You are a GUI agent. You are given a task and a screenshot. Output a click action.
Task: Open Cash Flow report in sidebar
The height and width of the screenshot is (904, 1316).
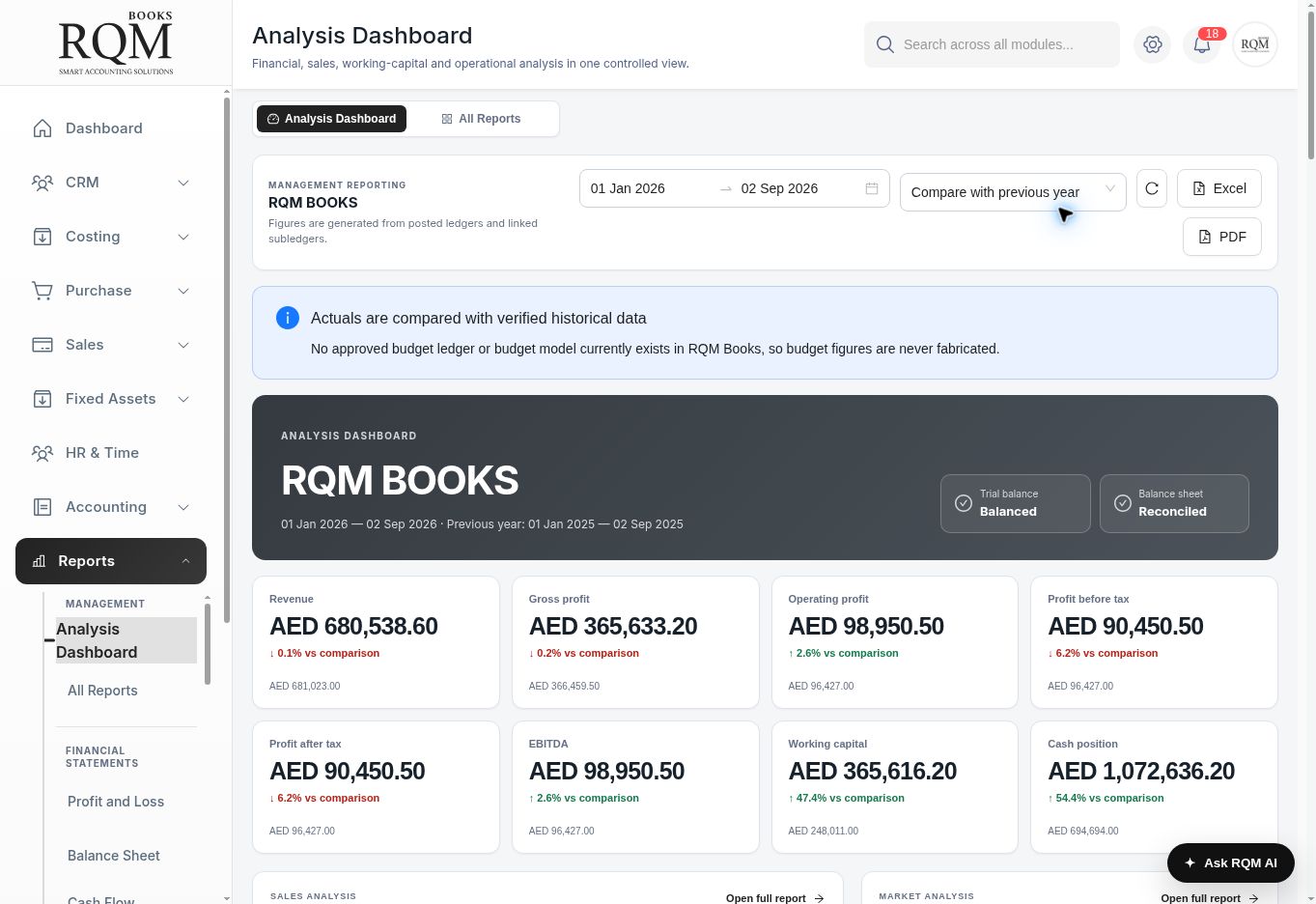click(101, 899)
